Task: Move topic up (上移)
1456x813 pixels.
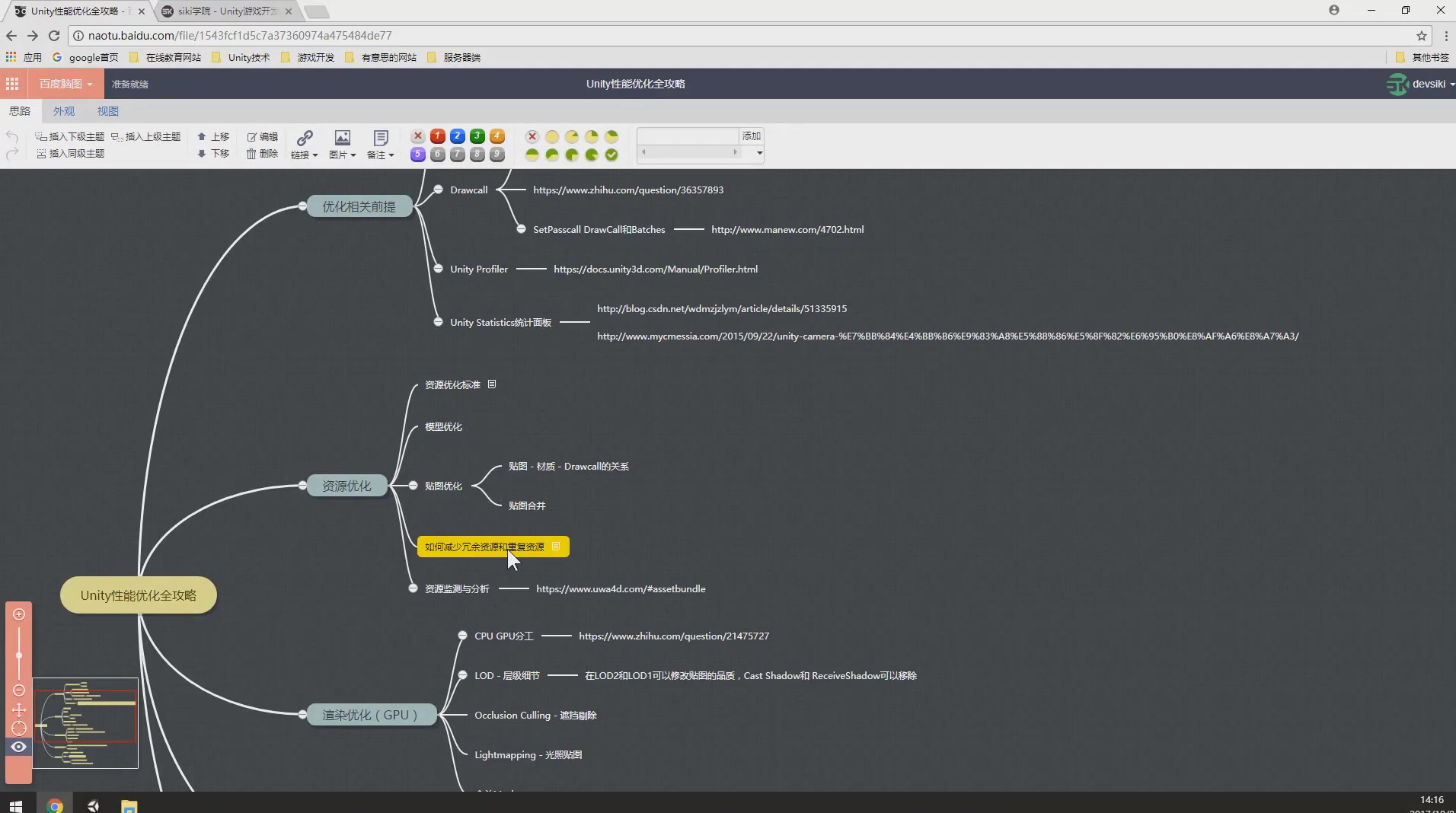Action: (x=213, y=136)
